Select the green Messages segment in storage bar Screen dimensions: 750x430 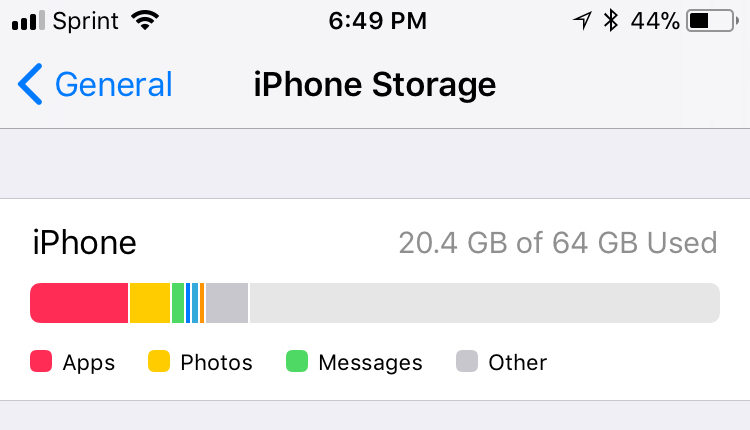pos(178,303)
